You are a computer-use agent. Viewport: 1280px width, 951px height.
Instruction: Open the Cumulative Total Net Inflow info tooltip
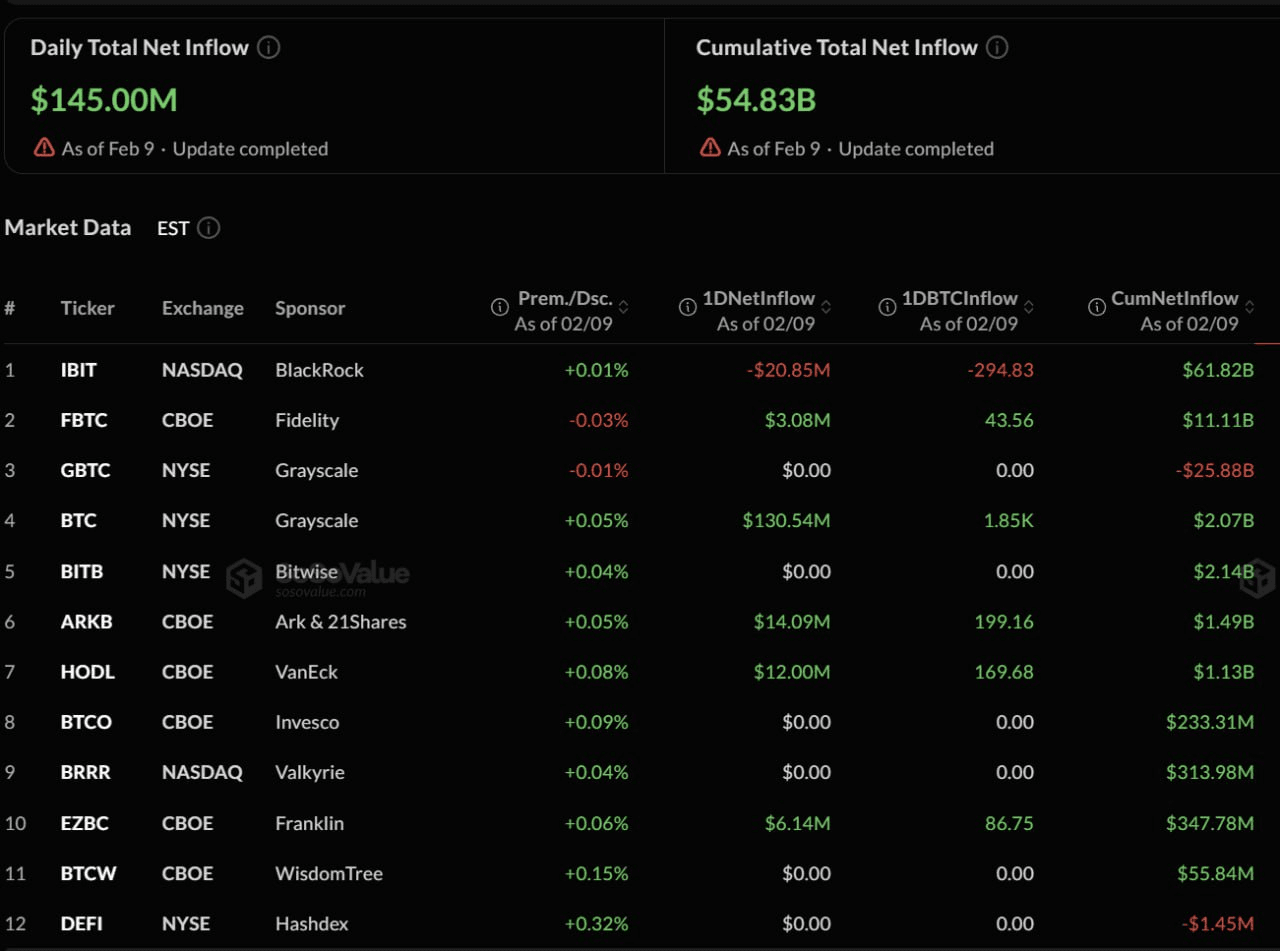996,46
